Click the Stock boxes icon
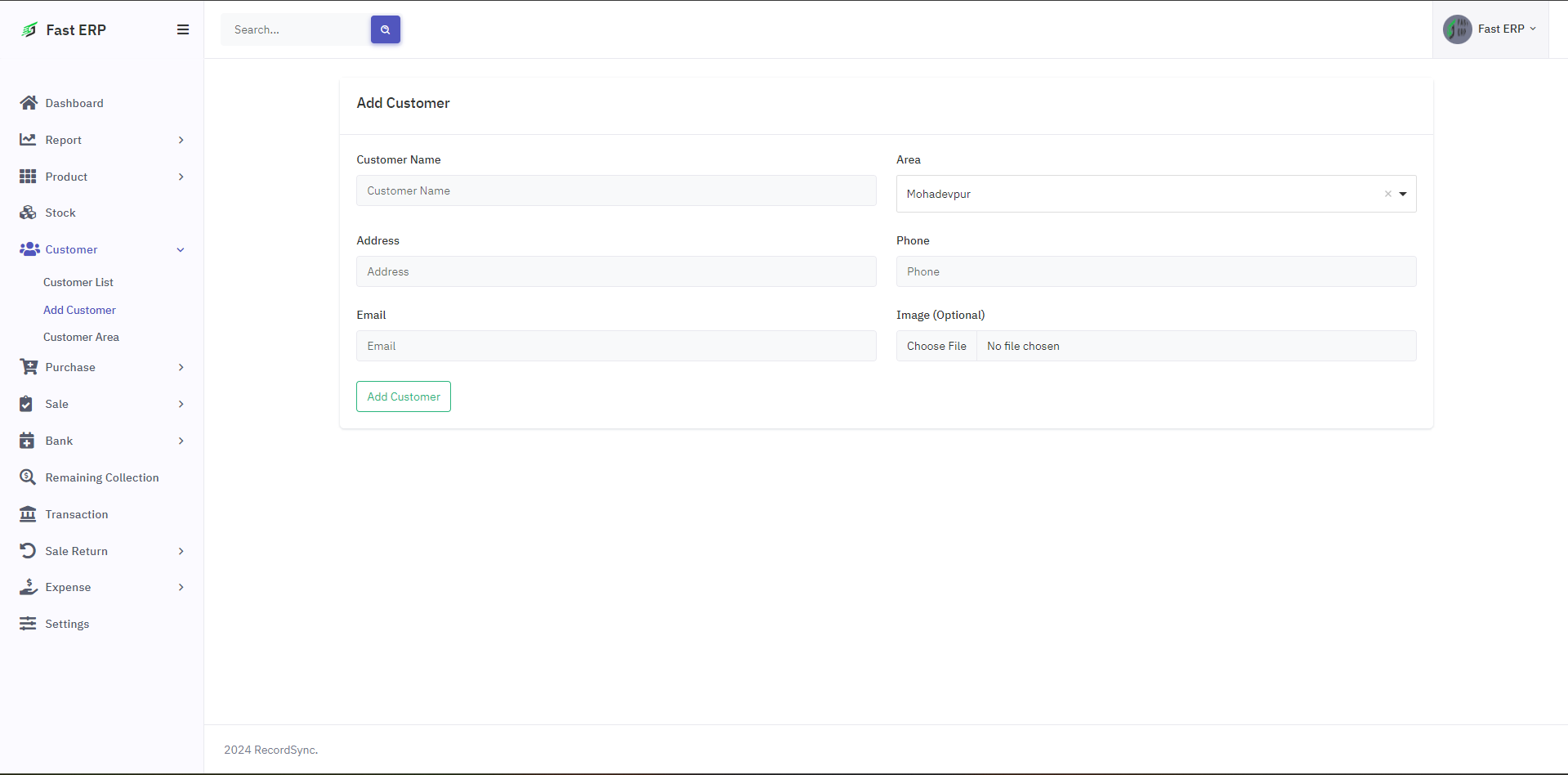Screen dimensions: 1568x775 (x=29, y=213)
